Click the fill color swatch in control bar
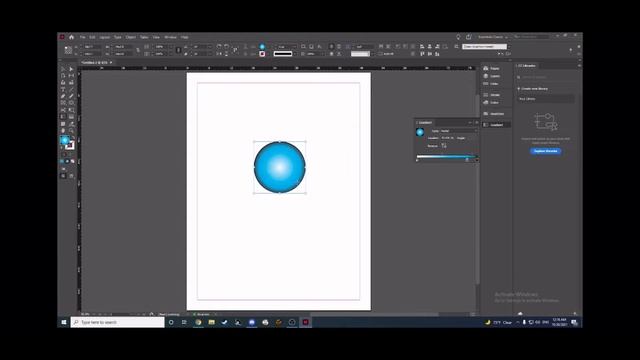Screen dimensions: 640x360 262,47
